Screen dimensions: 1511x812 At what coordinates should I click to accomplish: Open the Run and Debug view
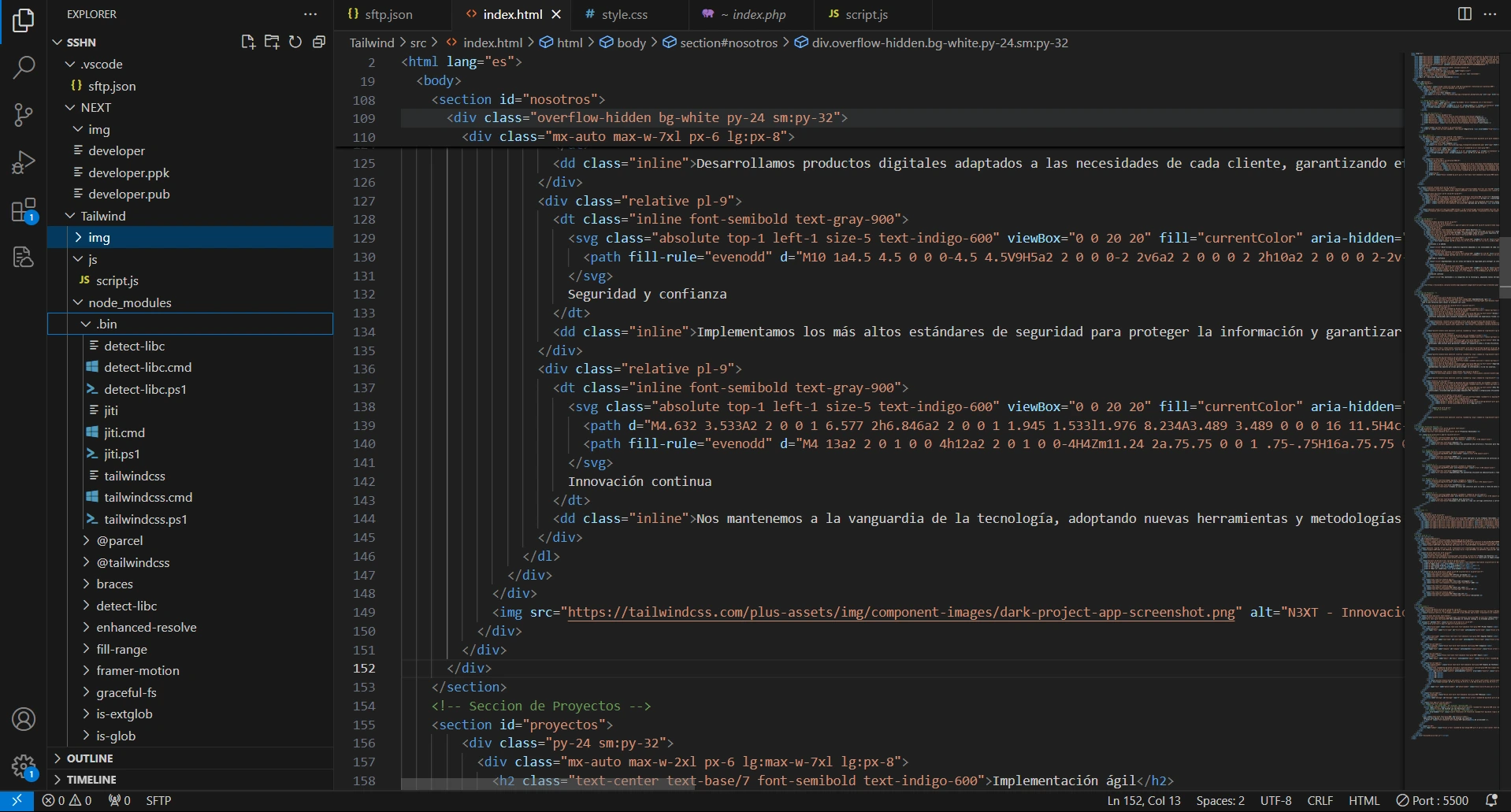tap(24, 162)
